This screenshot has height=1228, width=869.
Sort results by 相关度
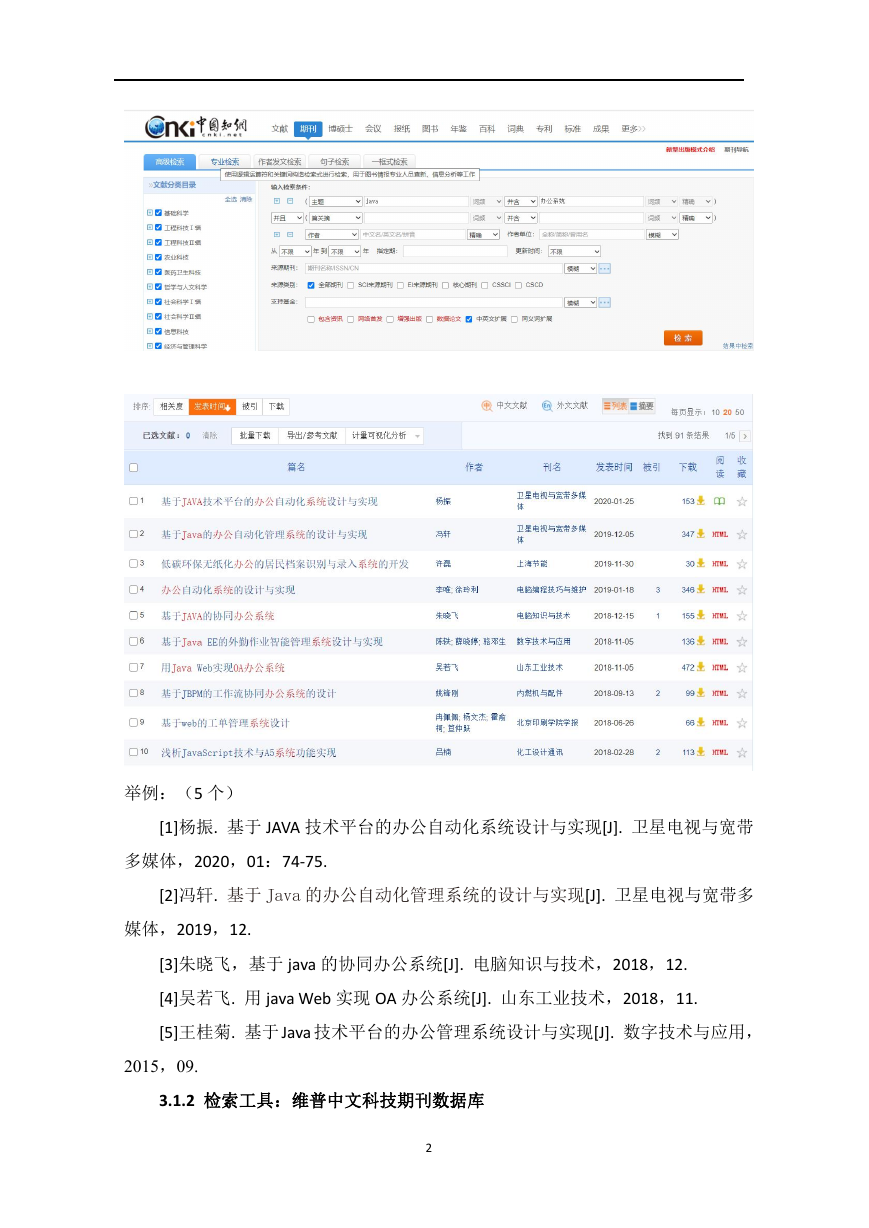(x=171, y=406)
